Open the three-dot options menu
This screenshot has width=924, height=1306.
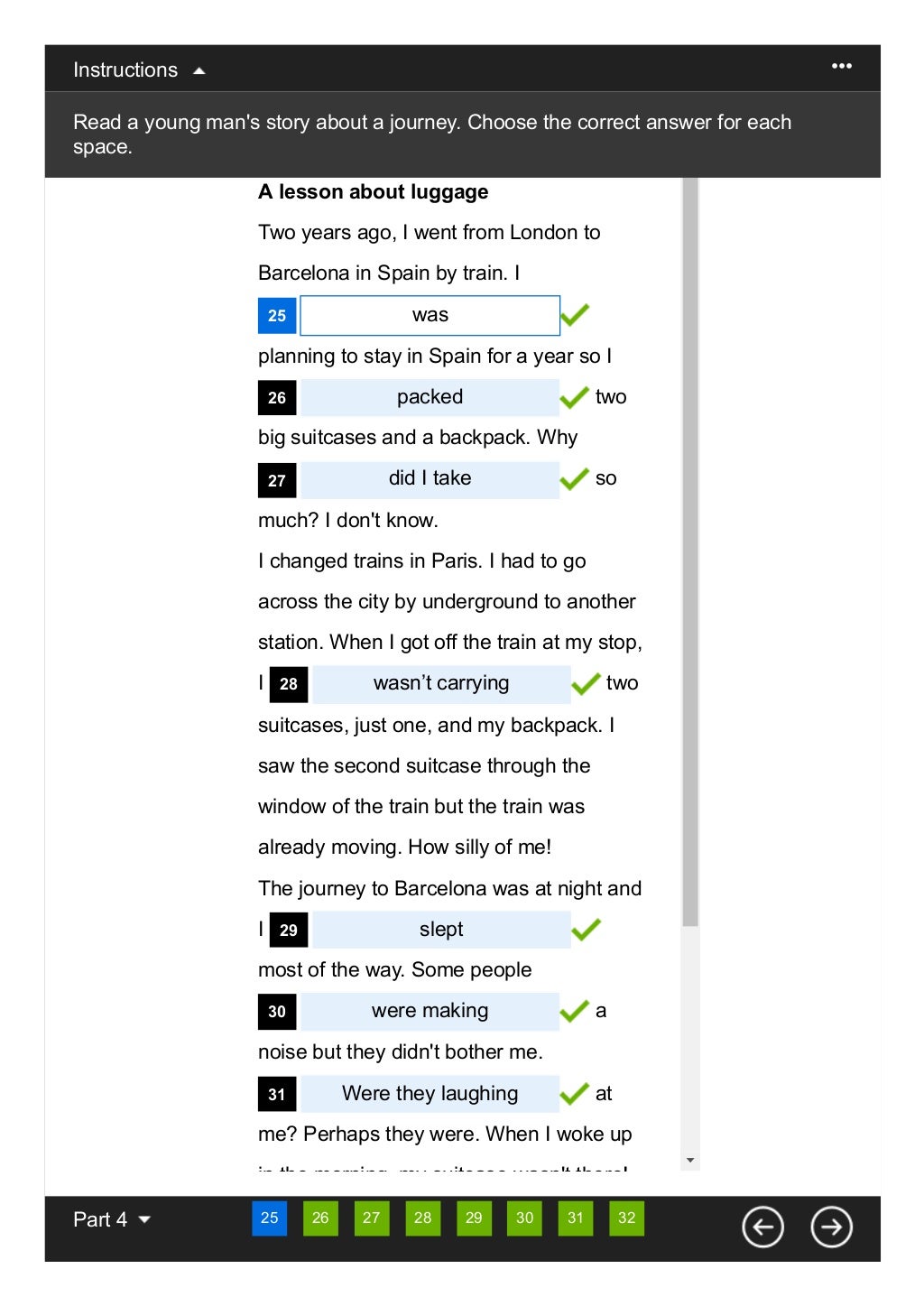pos(841,66)
